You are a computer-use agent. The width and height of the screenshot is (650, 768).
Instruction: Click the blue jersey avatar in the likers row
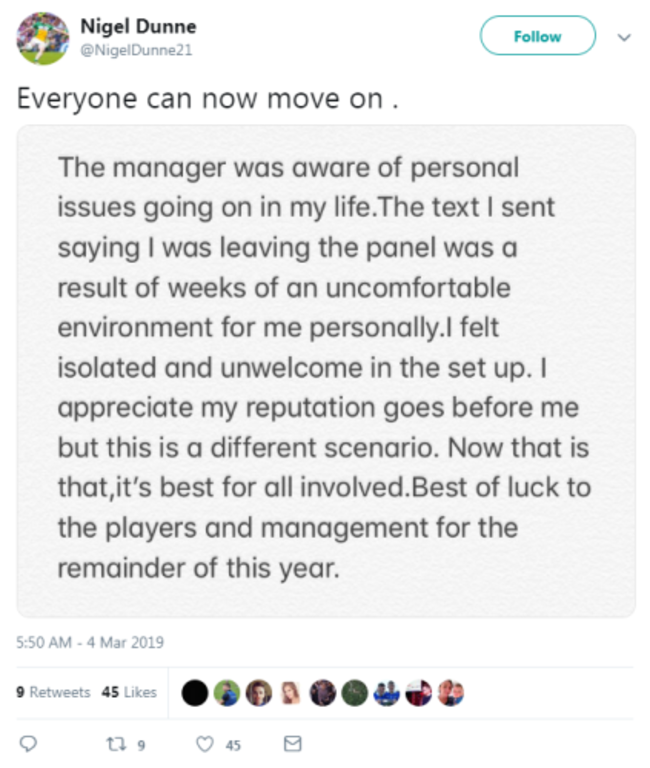tap(388, 692)
